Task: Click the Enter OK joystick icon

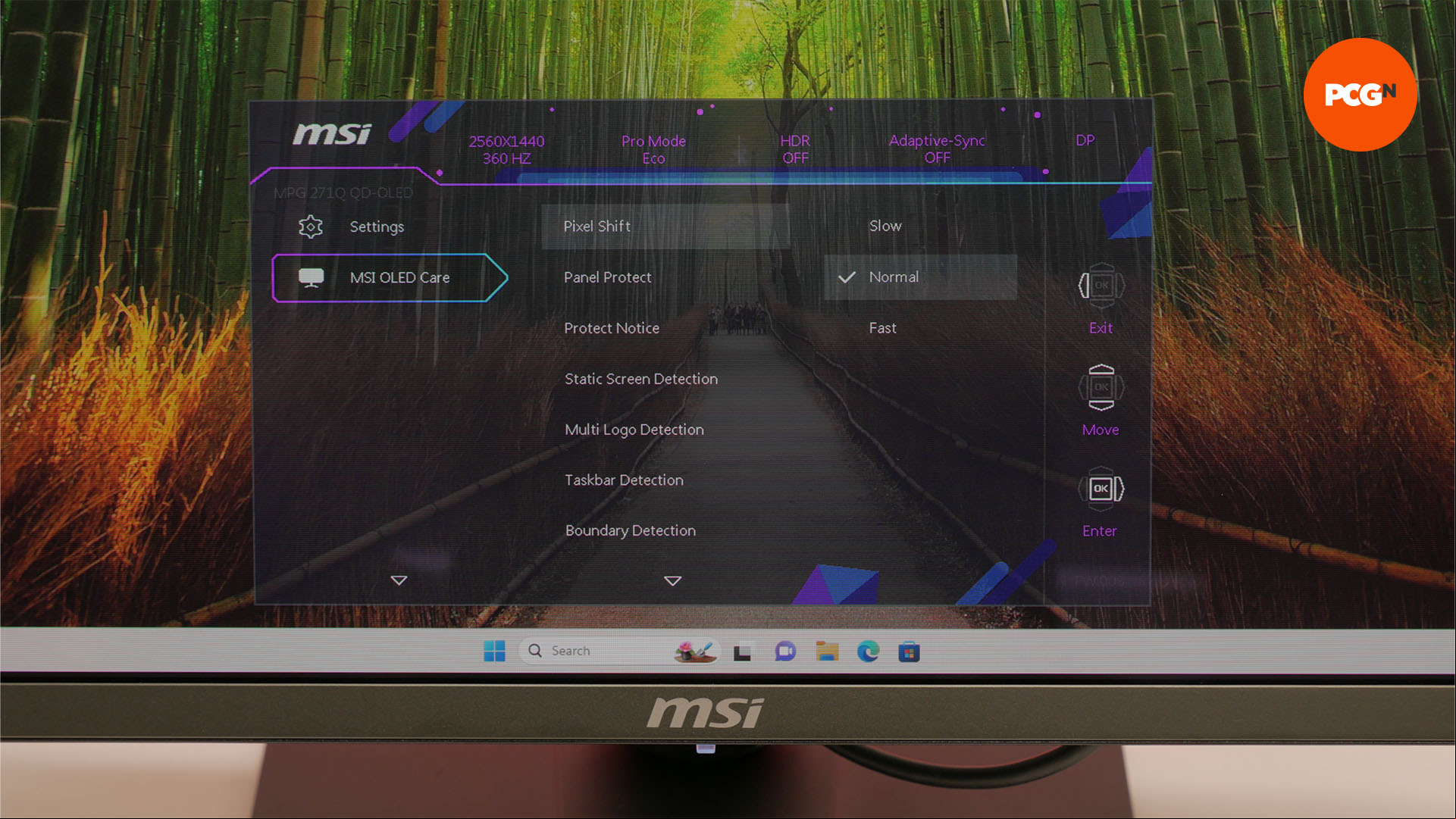Action: pyautogui.click(x=1101, y=489)
